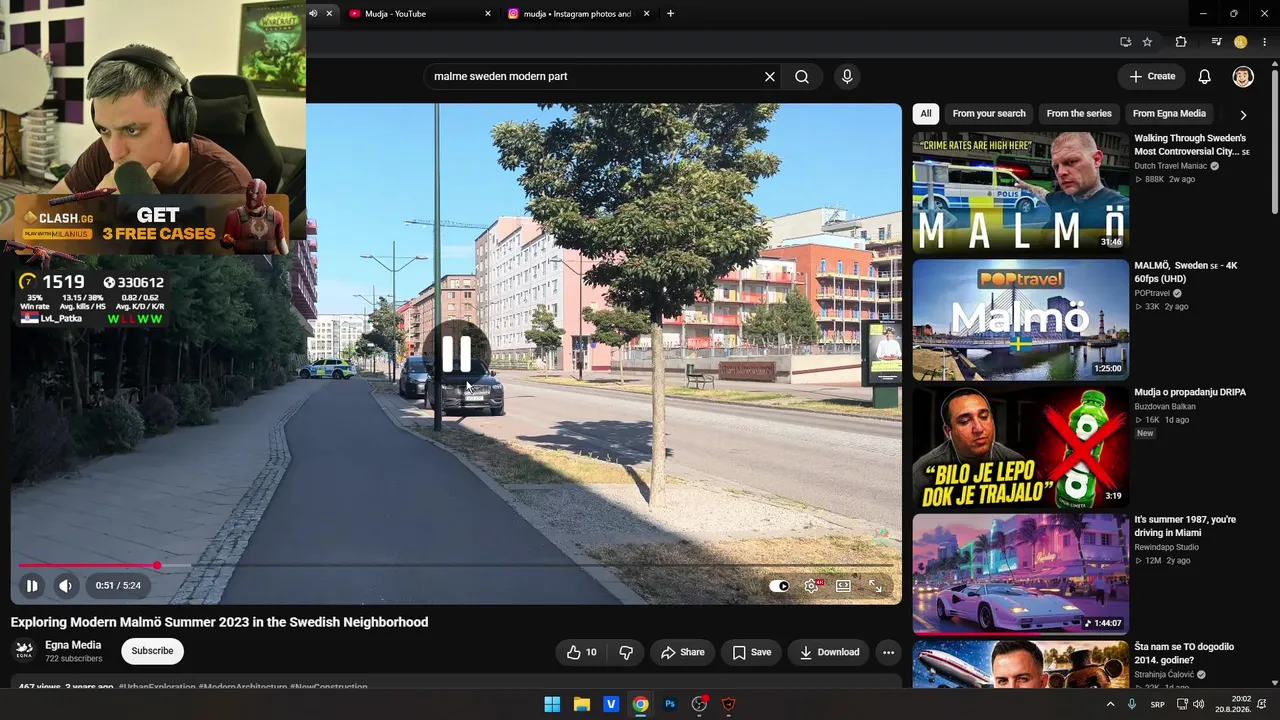Open the Egna Media channel avatar
The width and height of the screenshot is (1280, 720).
24,651
